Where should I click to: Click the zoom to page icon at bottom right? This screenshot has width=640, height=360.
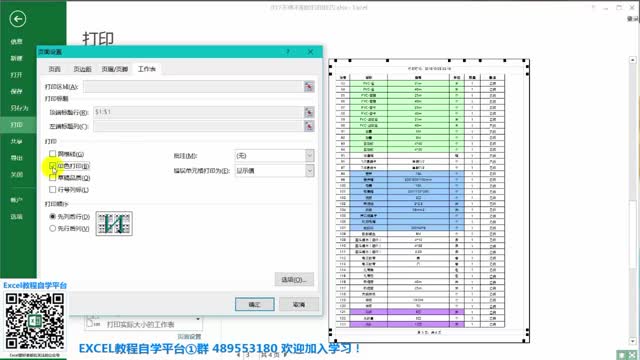[633, 356]
